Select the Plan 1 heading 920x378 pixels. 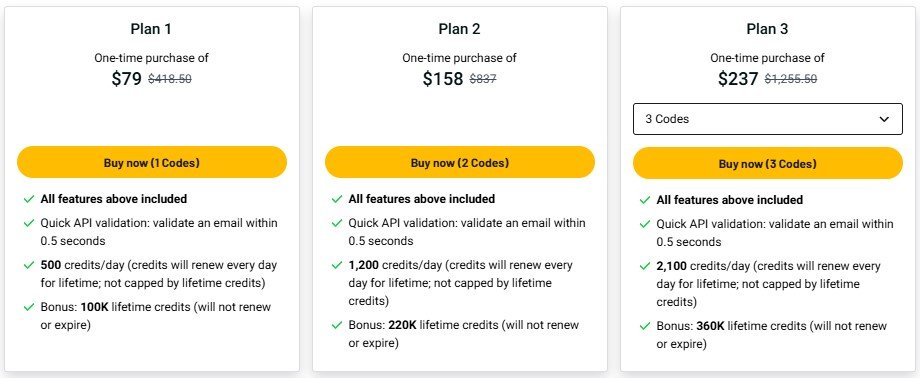(x=151, y=29)
